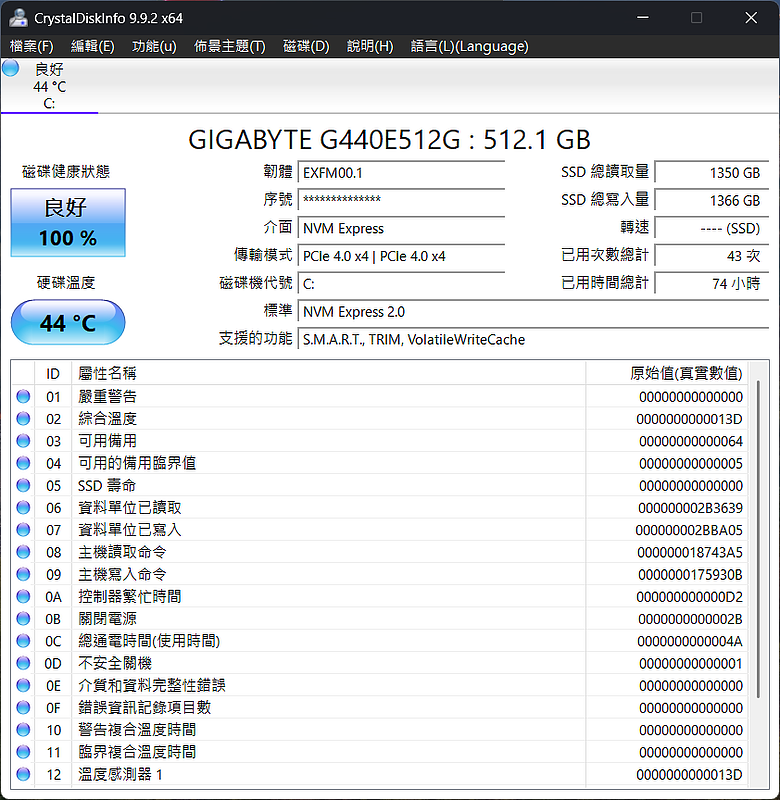Click raw value 000000000004A
Image resolution: width=780 pixels, height=800 pixels.
coord(690,641)
